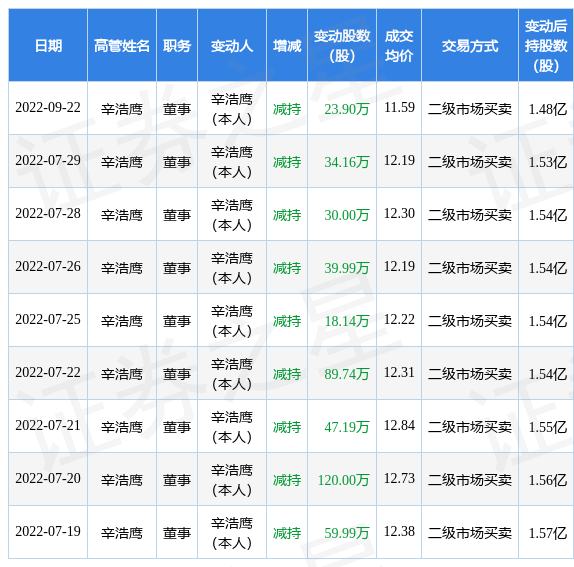
Task: Click 董事 in the 2022-07-28 row
Action: pos(177,215)
